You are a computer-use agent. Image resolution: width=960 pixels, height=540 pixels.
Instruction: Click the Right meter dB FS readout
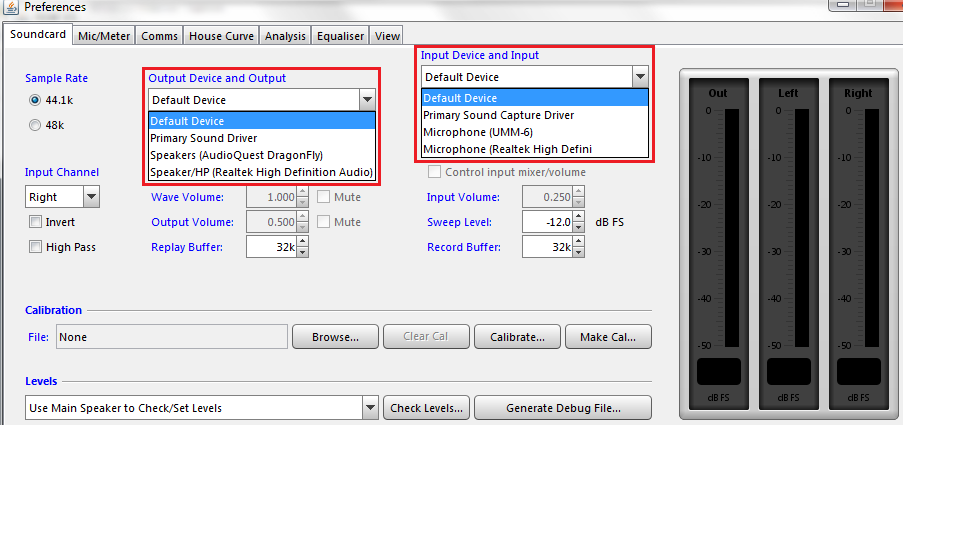(x=858, y=371)
